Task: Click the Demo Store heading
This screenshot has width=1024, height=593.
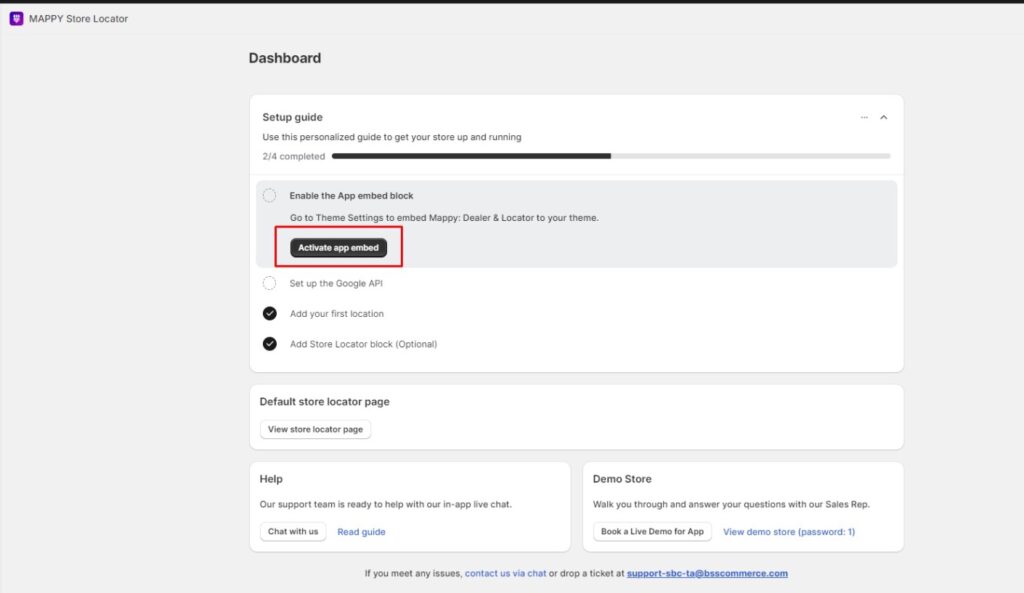Action: 622,479
